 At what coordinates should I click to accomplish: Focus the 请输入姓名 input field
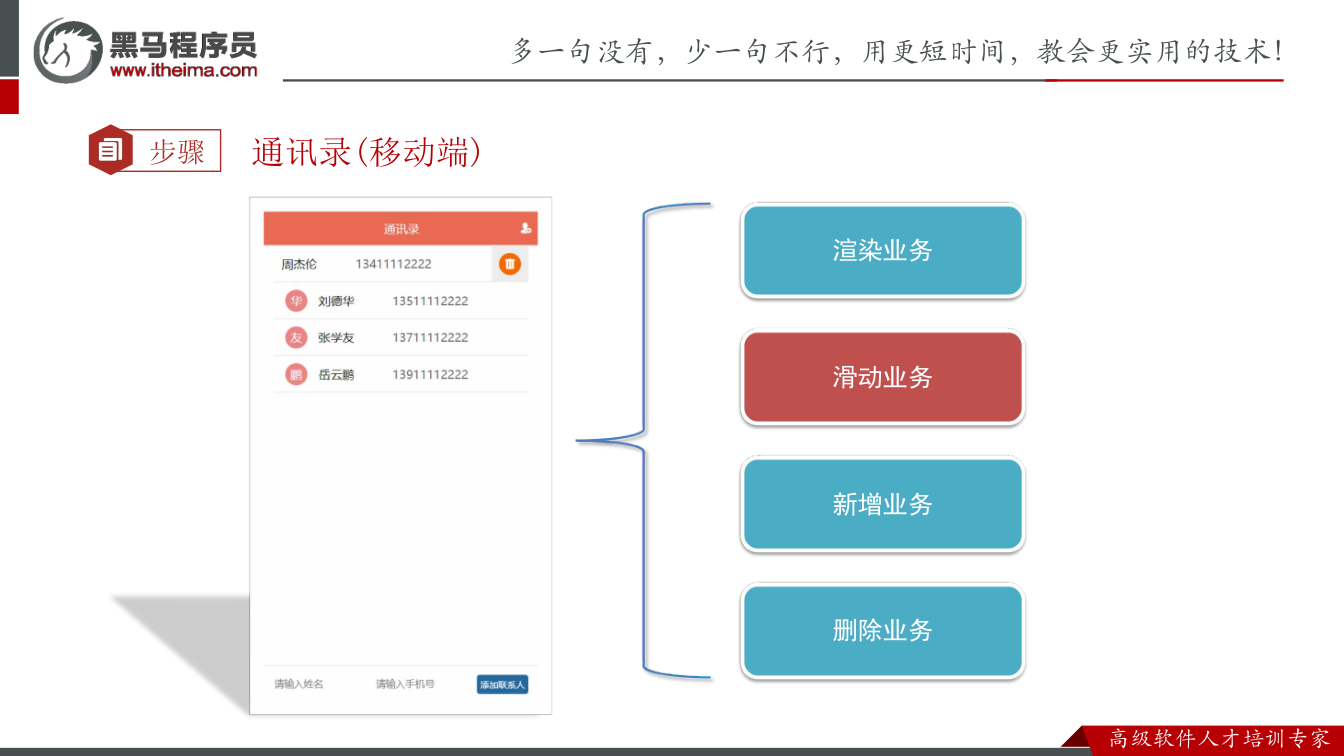299,685
